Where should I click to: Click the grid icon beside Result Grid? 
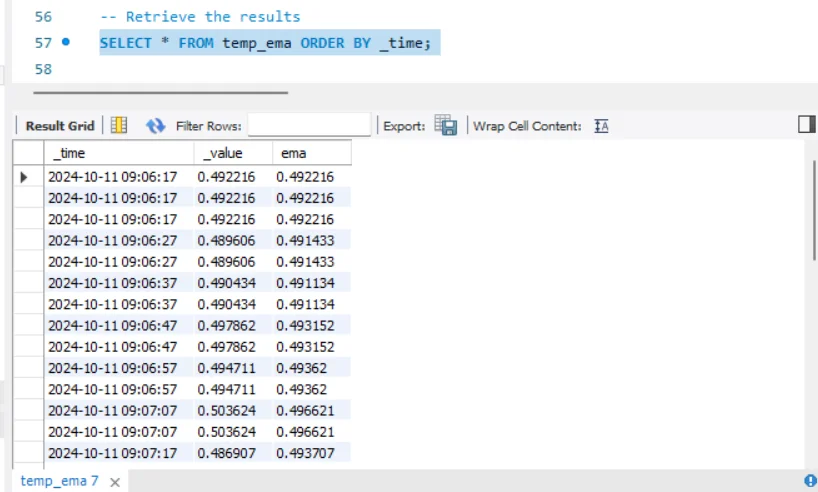tap(119, 126)
